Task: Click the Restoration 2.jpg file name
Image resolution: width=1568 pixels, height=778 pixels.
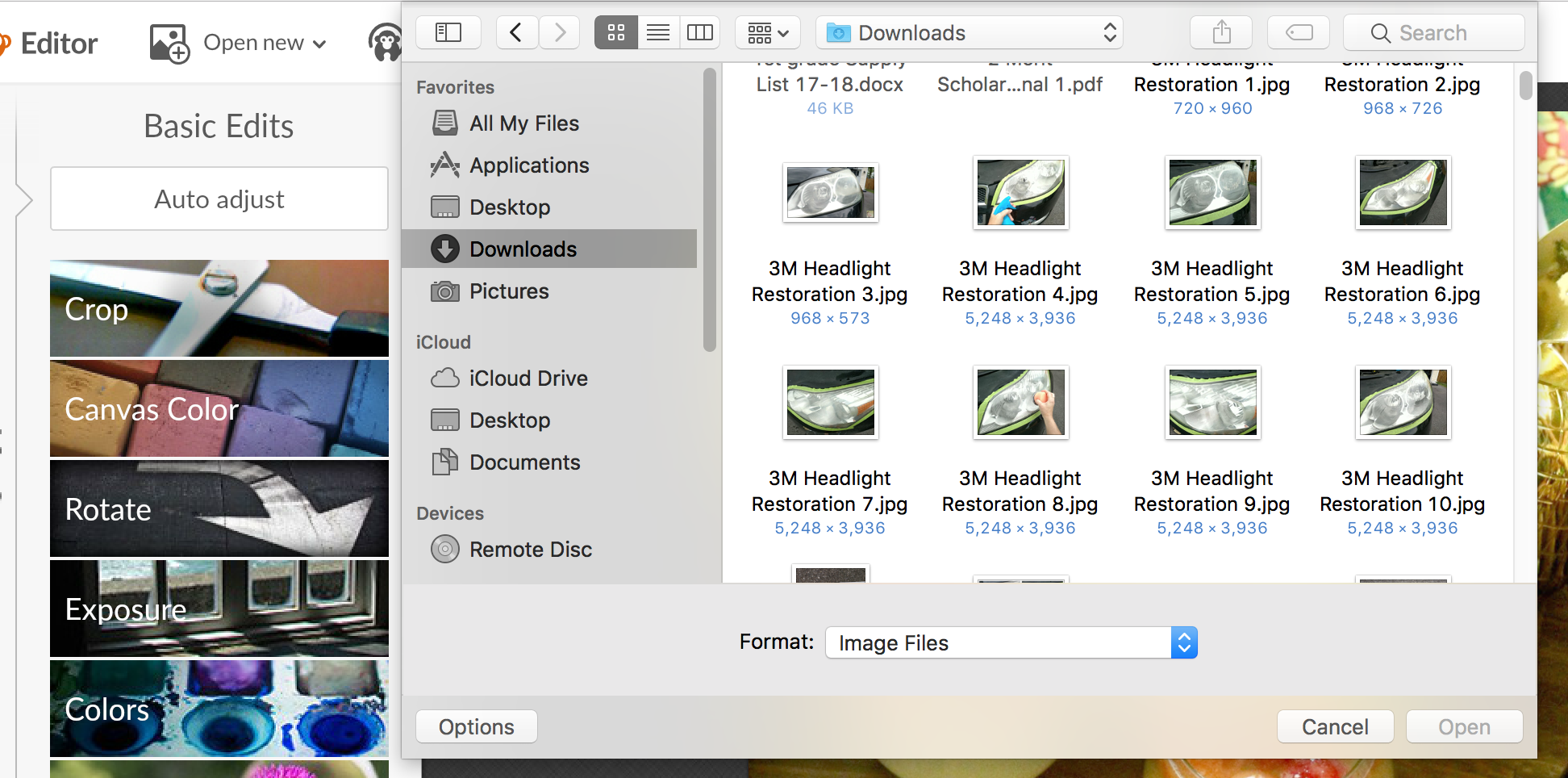Action: point(1403,84)
